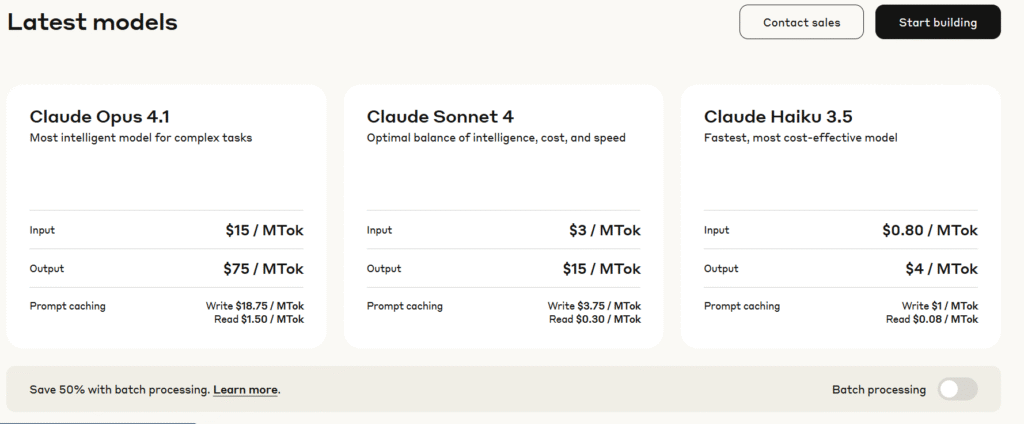Click the Opus 4.1 Prompt caching label

click(x=67, y=306)
